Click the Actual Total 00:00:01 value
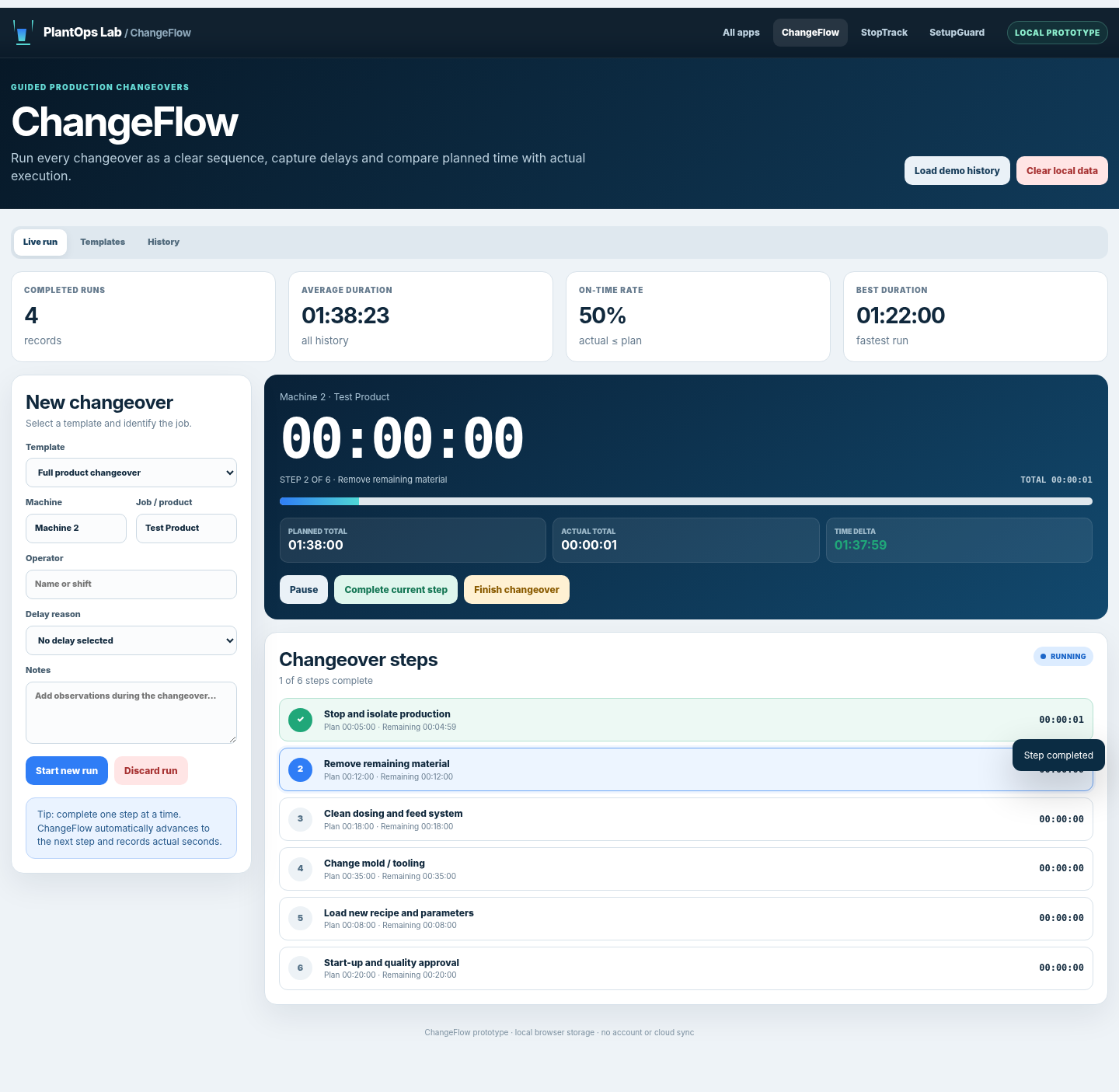This screenshot has width=1119, height=1092. tap(589, 546)
